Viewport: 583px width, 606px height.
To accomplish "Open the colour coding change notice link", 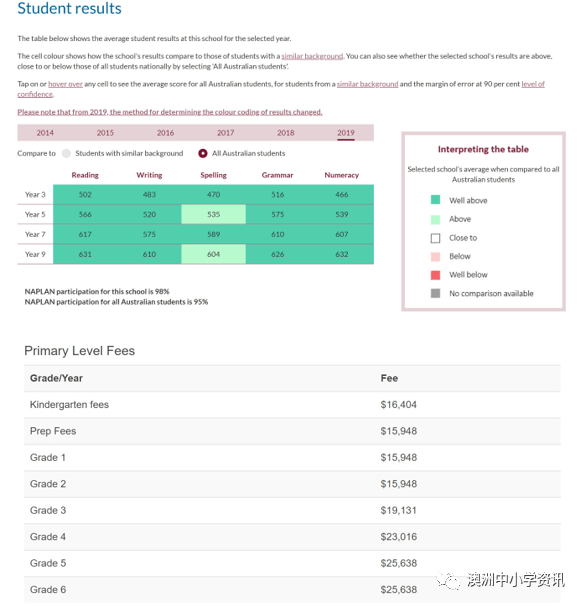I will point(170,112).
